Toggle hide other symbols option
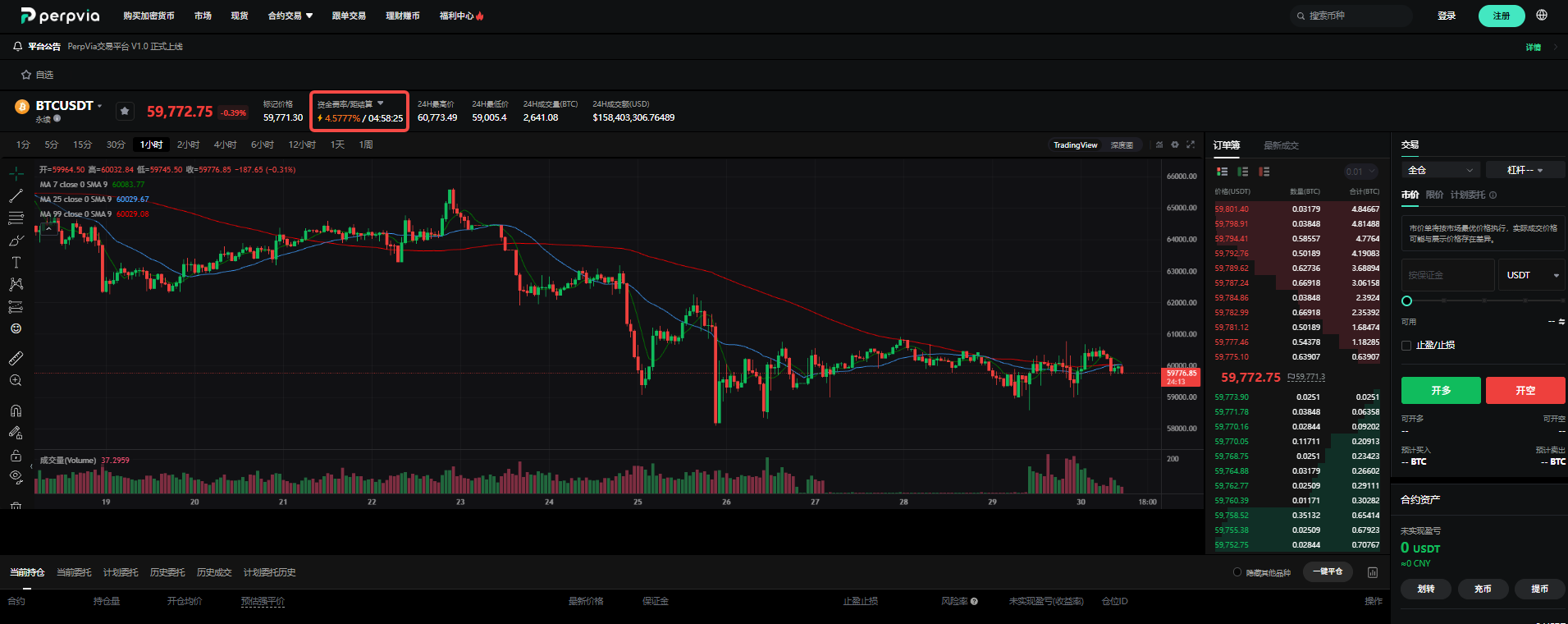Screen dimensions: 1568x624 pyautogui.click(x=1237, y=572)
